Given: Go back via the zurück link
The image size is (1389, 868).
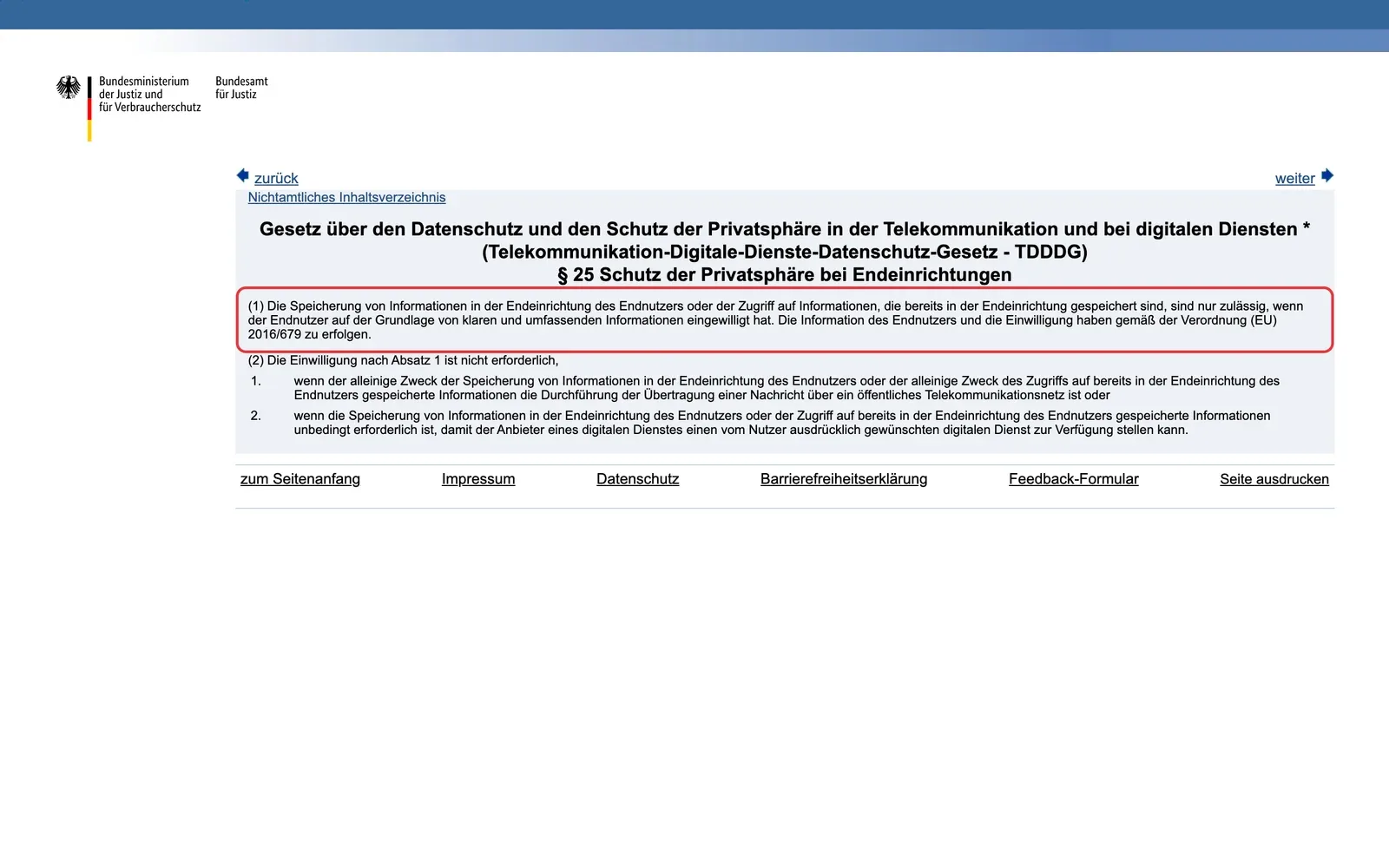Looking at the screenshot, I should tap(276, 178).
